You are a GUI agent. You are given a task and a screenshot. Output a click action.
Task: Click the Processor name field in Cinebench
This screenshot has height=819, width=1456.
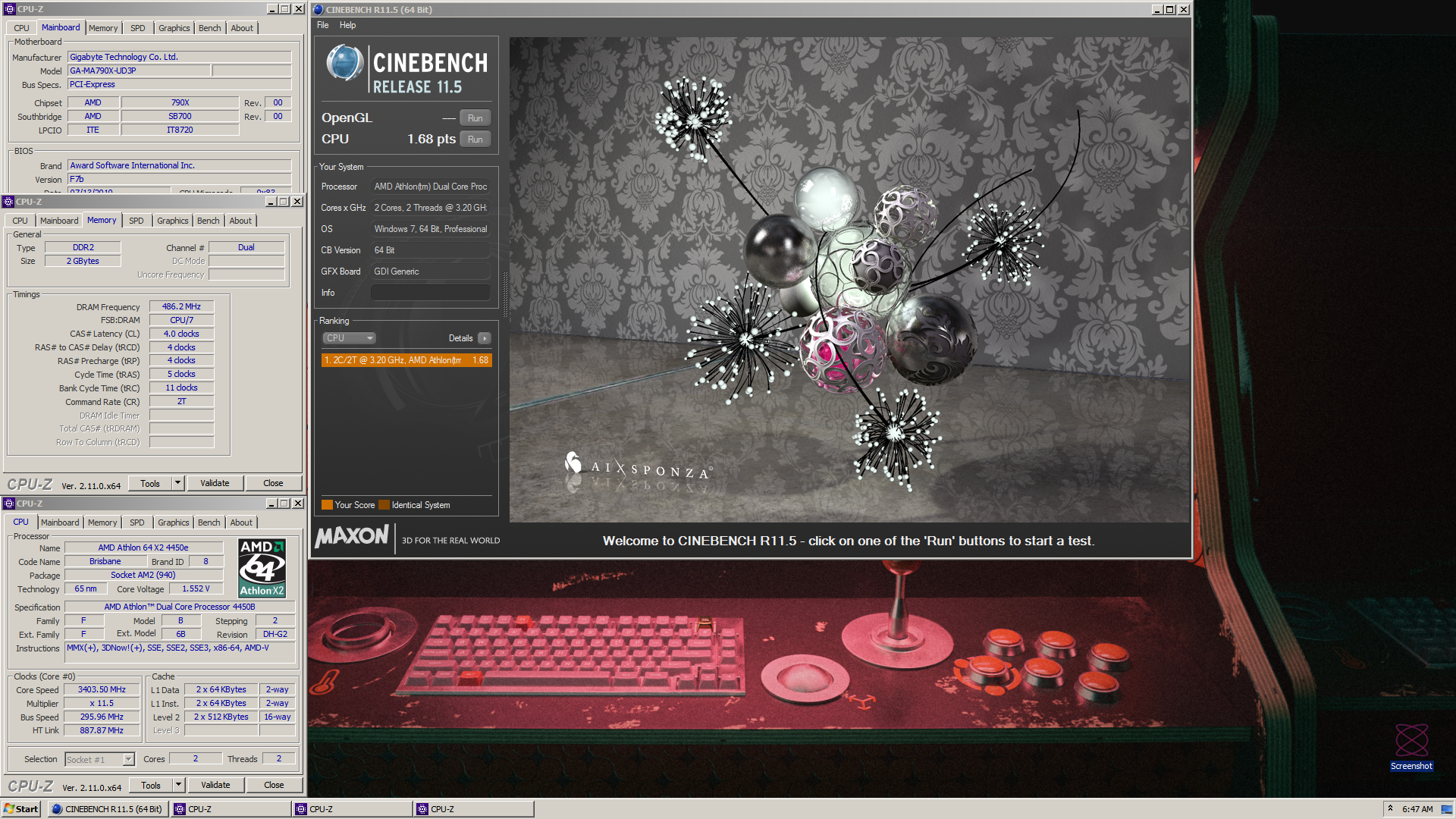click(x=430, y=187)
